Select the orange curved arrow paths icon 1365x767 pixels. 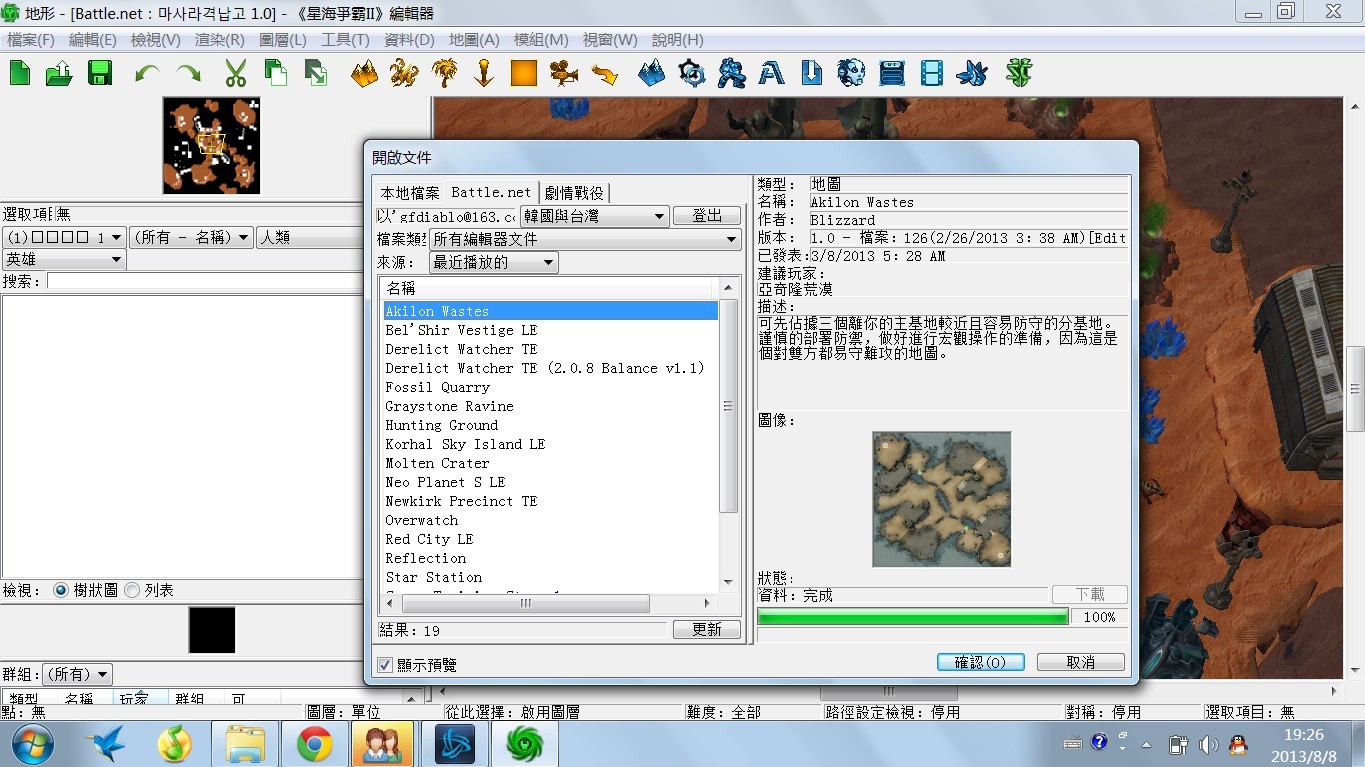(x=604, y=73)
